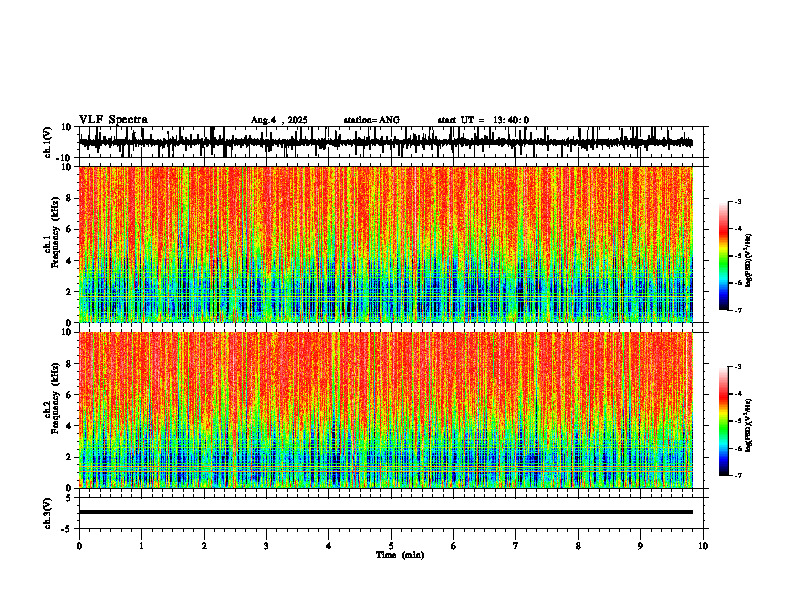Click the "ch.3(V)" axis label

point(47,514)
